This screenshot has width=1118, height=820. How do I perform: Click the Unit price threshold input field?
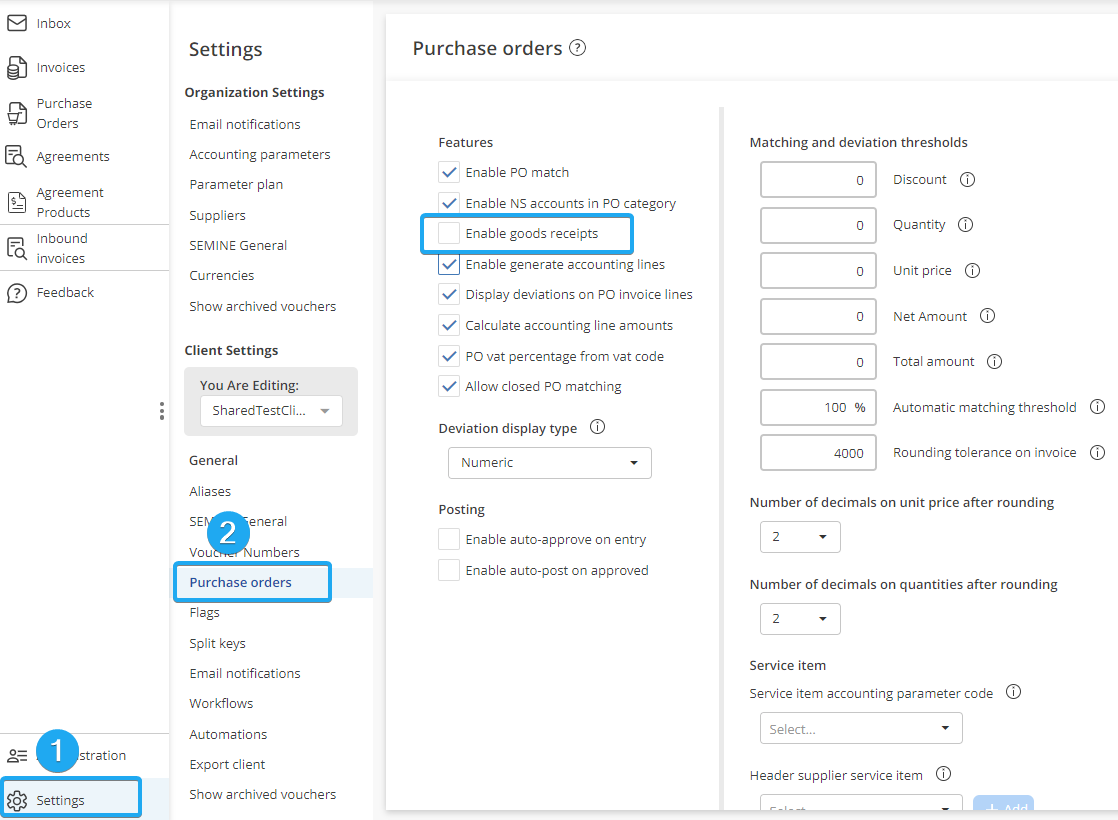[x=818, y=271]
